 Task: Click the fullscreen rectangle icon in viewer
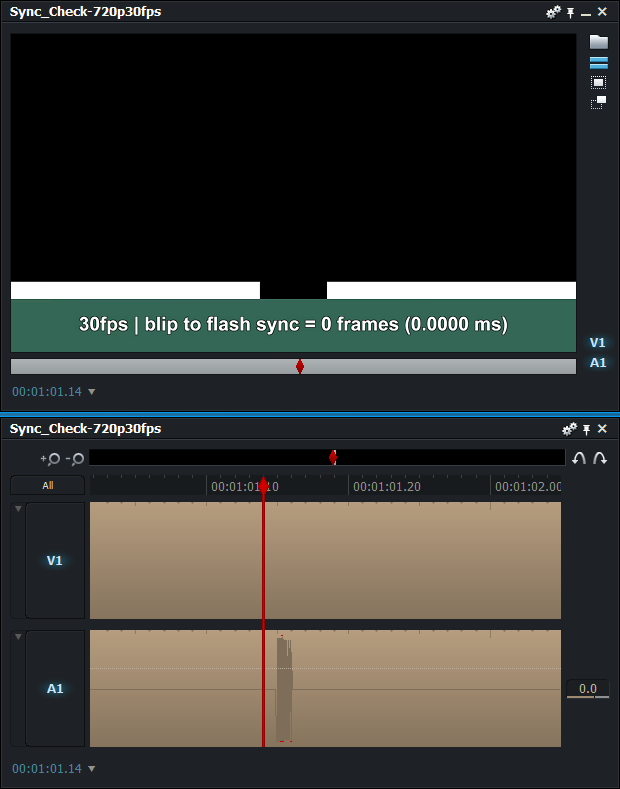pos(598,82)
